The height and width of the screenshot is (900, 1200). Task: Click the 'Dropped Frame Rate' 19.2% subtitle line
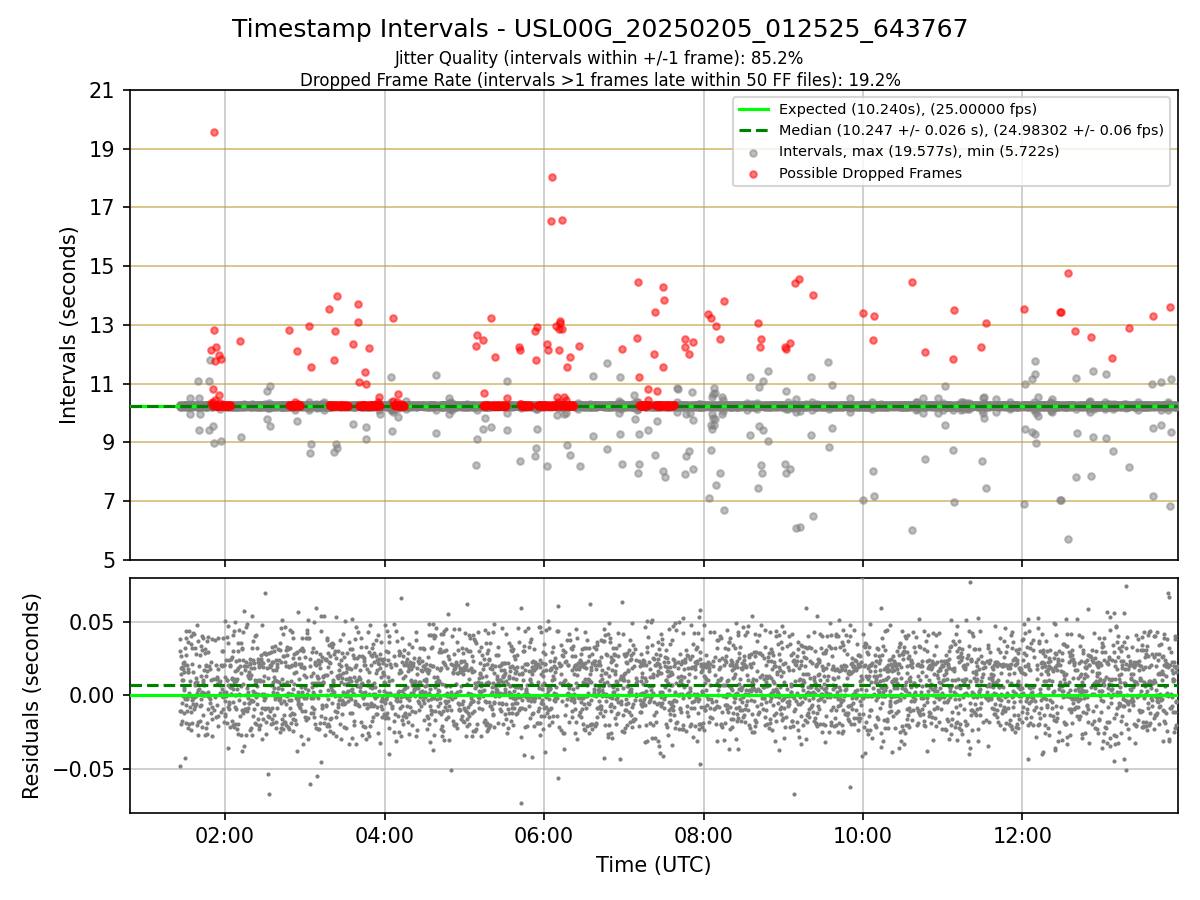(x=600, y=80)
